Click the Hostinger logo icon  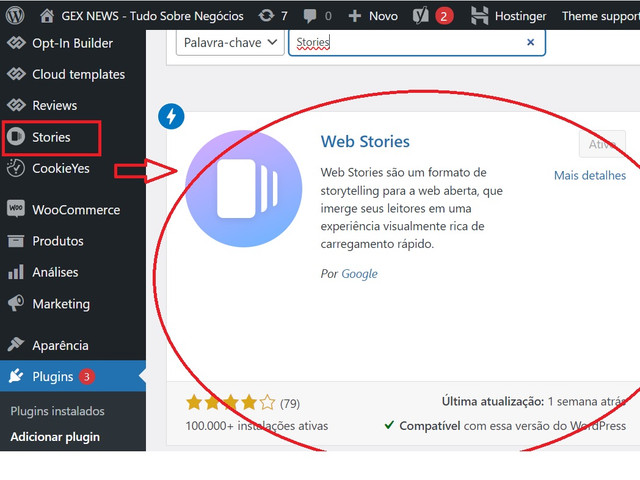(x=480, y=16)
